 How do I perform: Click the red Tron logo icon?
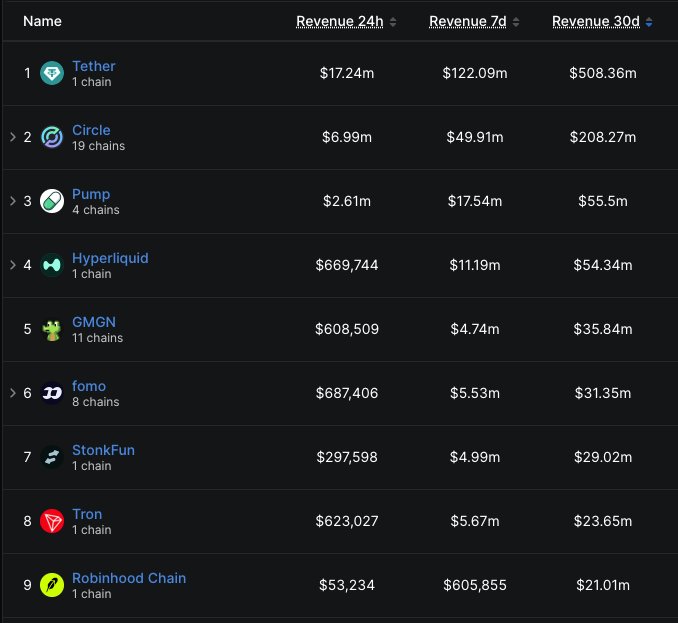52,521
